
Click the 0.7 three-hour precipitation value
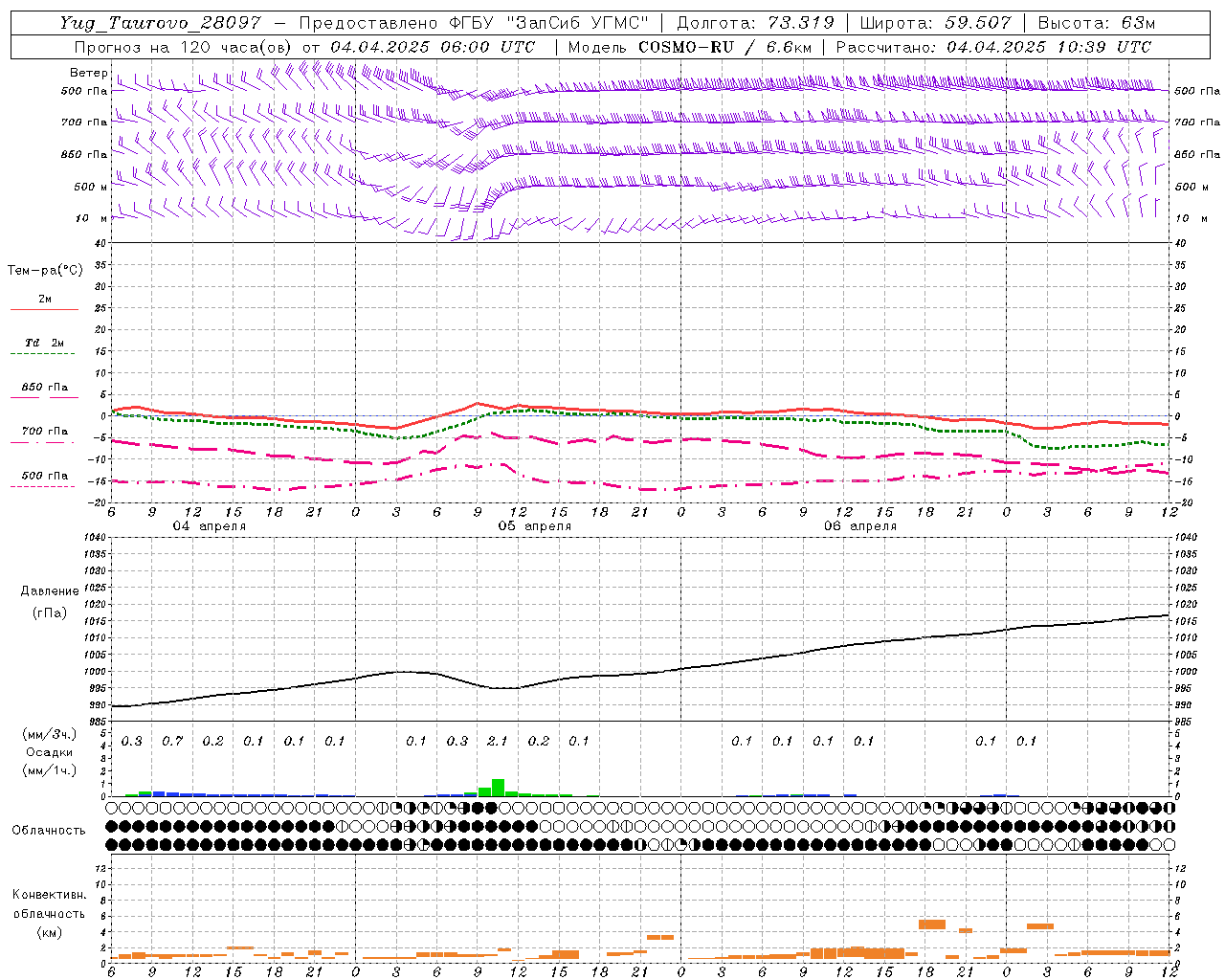tap(172, 742)
